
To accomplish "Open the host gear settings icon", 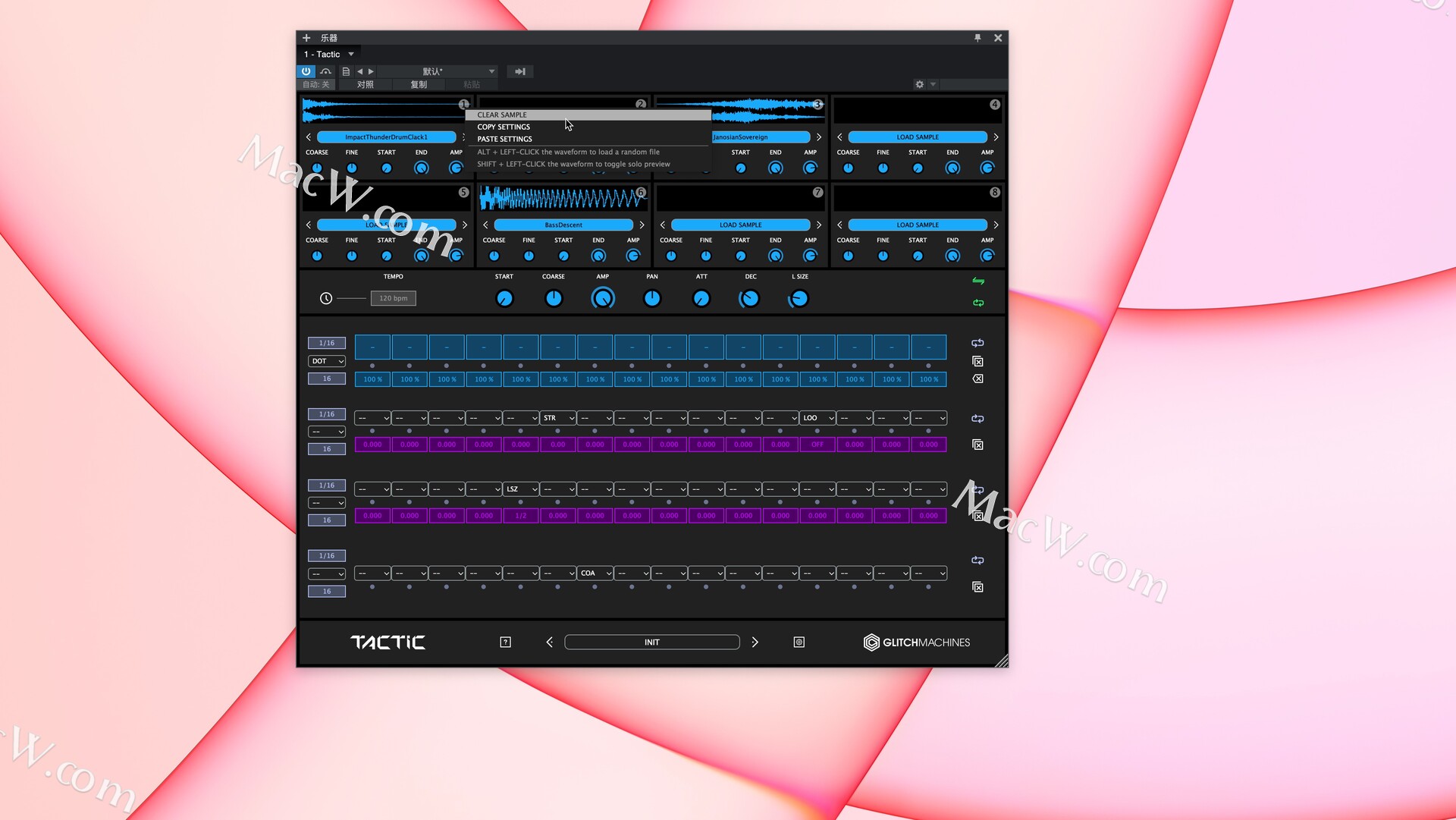I will pos(920,84).
